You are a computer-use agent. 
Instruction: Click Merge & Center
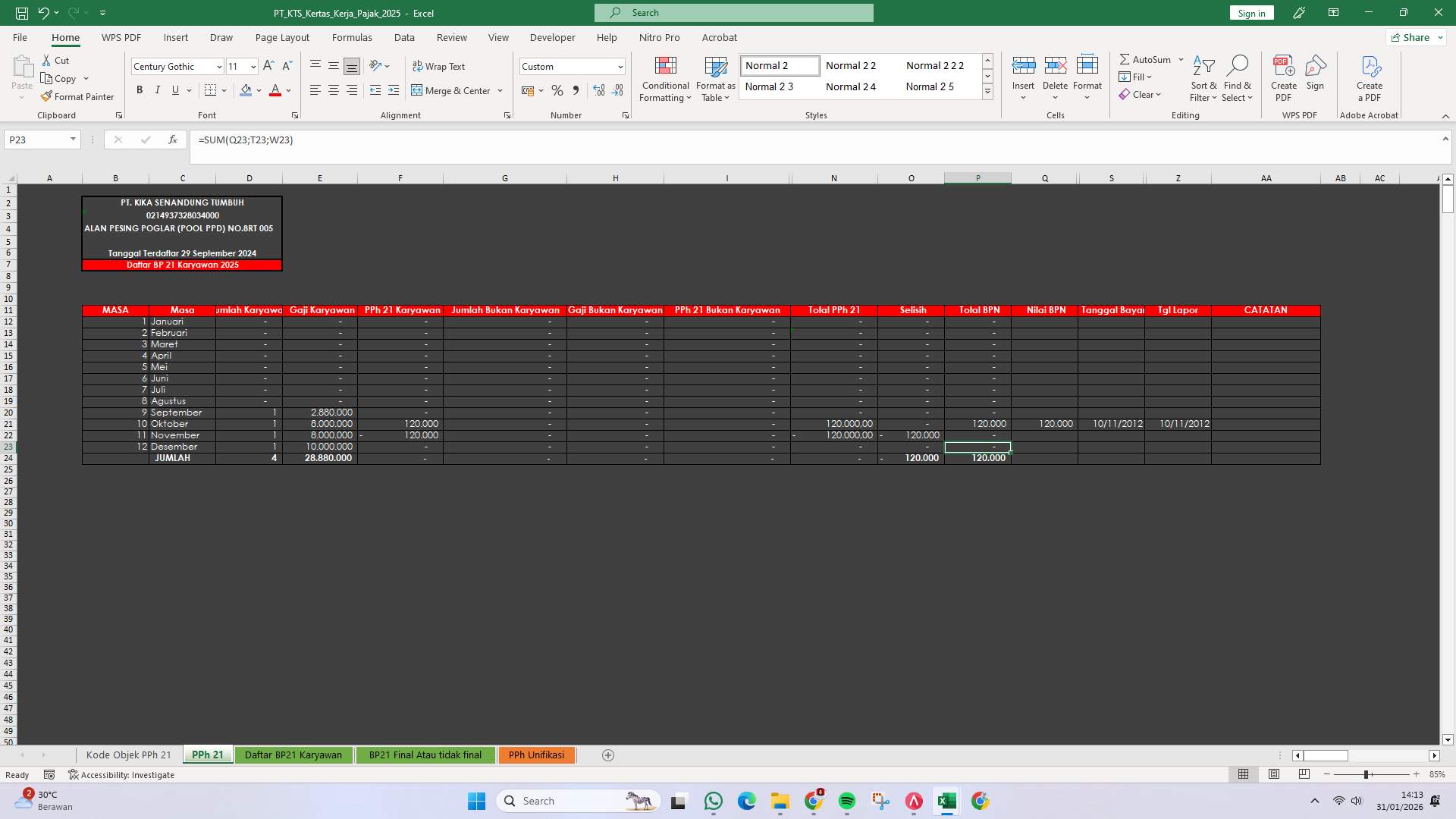tap(453, 90)
